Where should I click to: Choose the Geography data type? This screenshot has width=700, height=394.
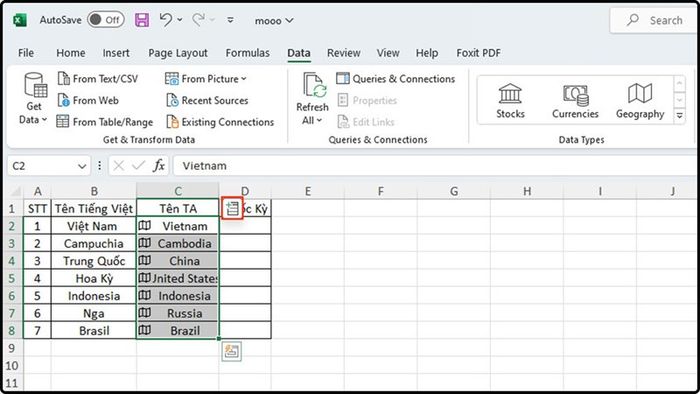640,101
